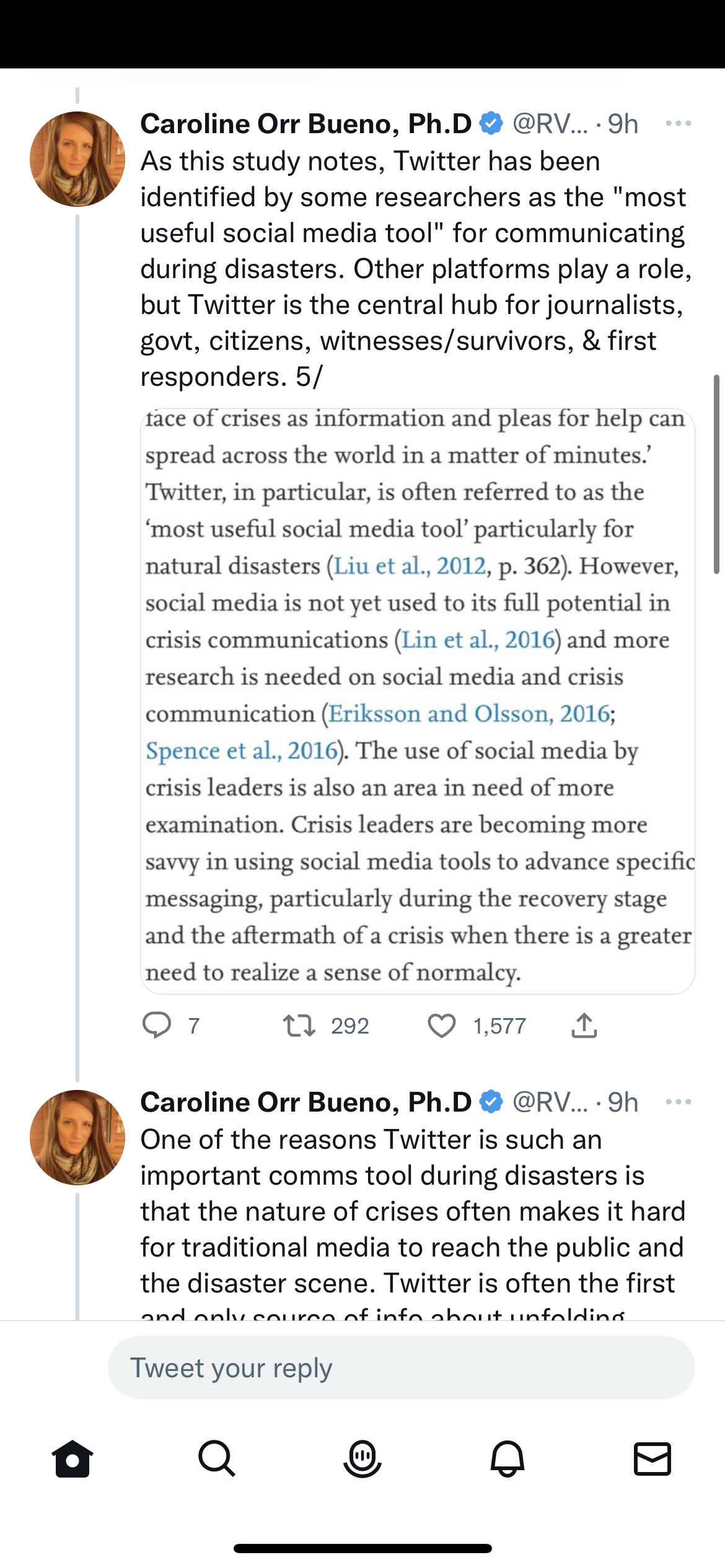
Task: Tap the Tweet your reply field
Action: 401,1367
